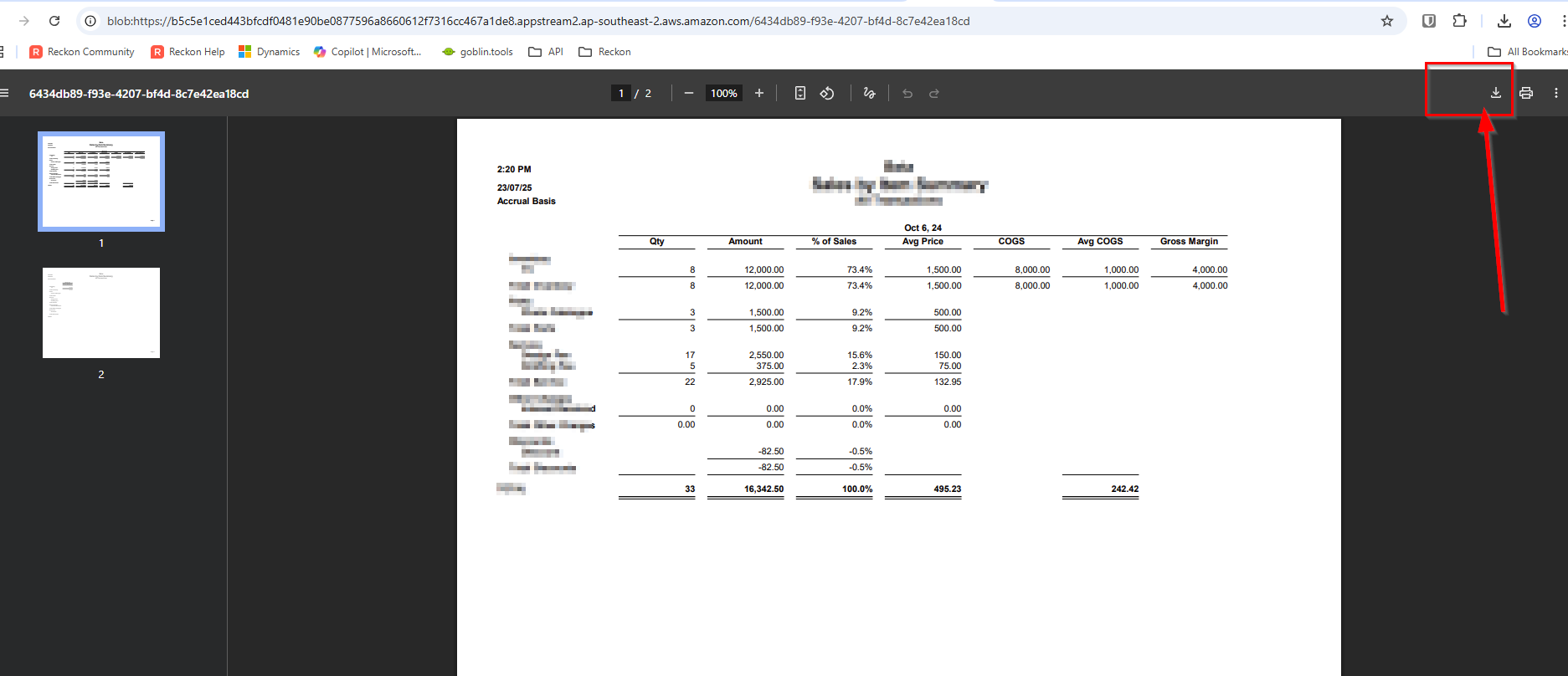This screenshot has width=1568, height=676.
Task: Open All Bookmarks folder
Action: click(x=1527, y=52)
